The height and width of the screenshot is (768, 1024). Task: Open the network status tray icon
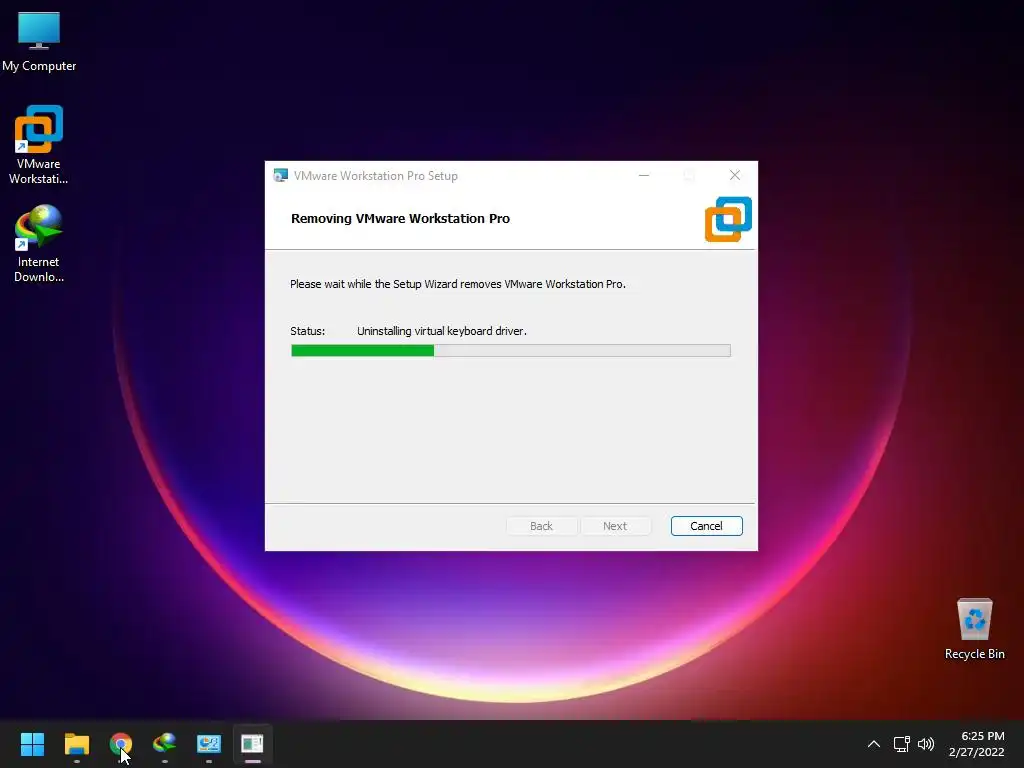pos(902,744)
